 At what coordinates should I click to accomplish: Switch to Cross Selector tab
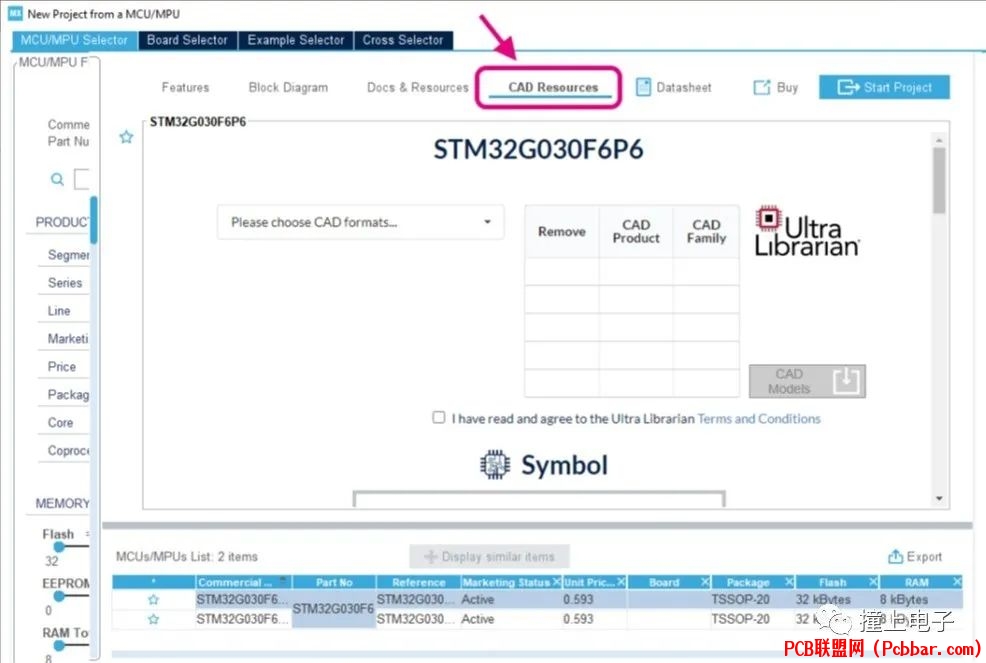[x=403, y=40]
